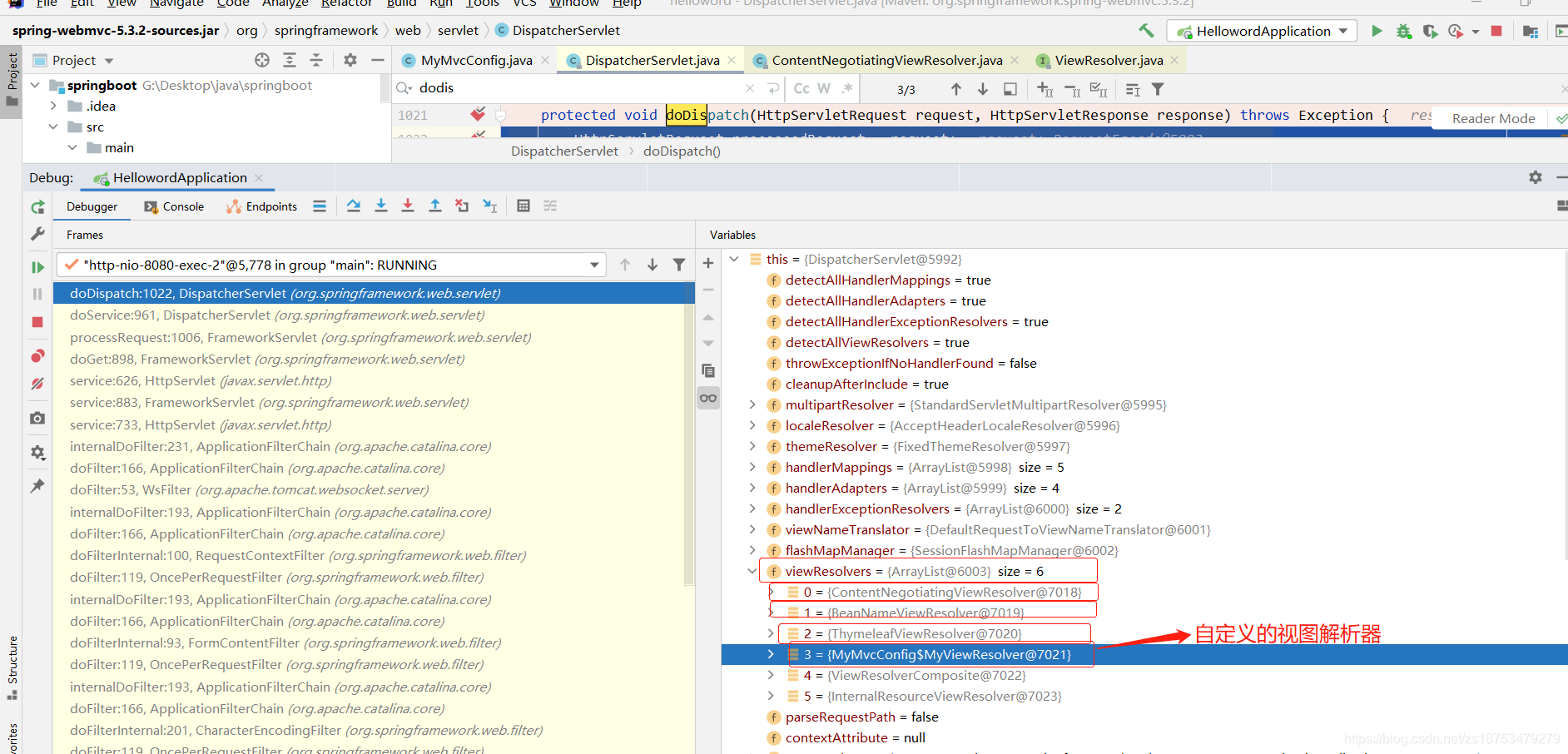
Task: Click the Project side tool window button
Action: pyautogui.click(x=12, y=81)
